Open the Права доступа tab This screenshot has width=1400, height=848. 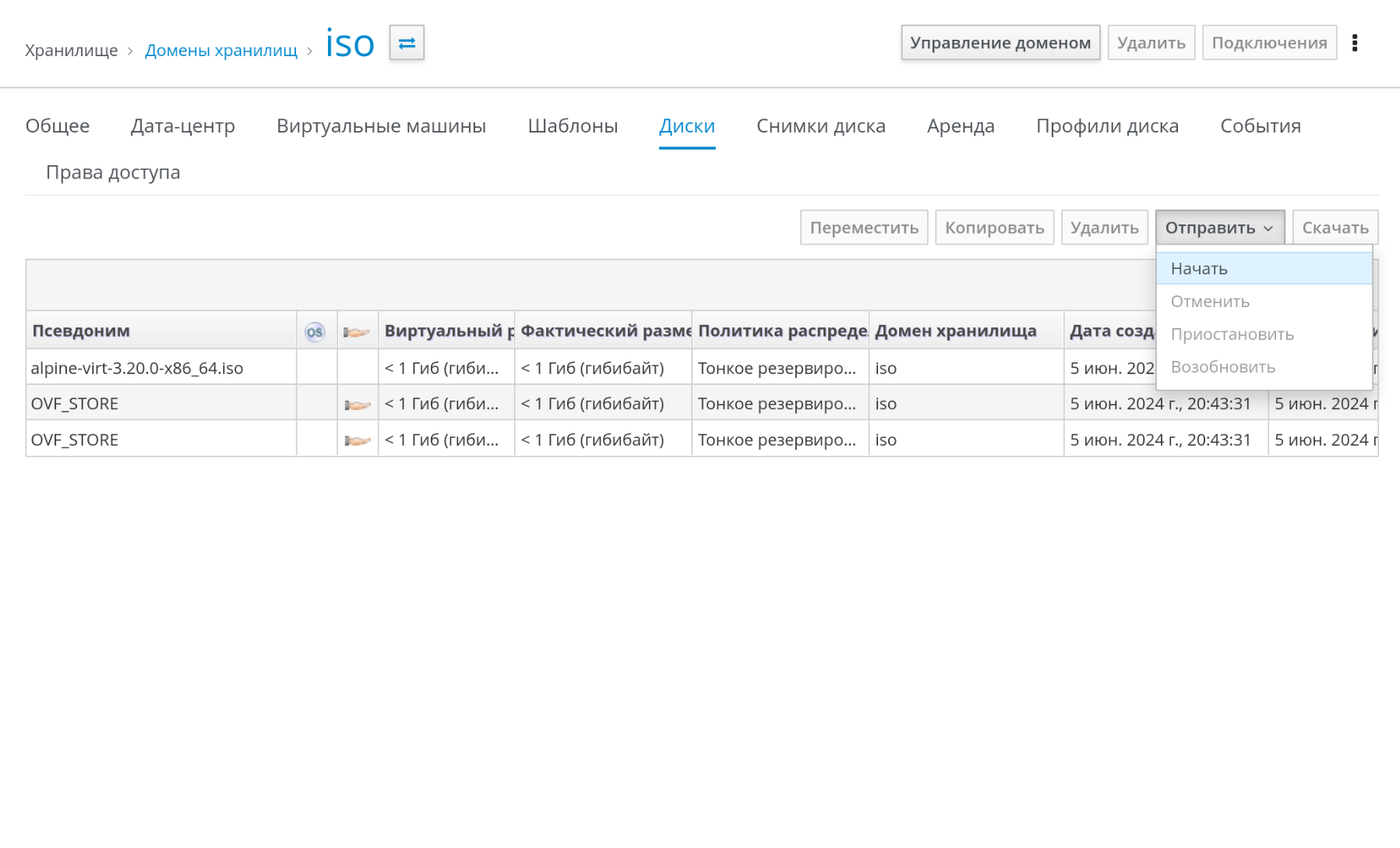pyautogui.click(x=113, y=172)
